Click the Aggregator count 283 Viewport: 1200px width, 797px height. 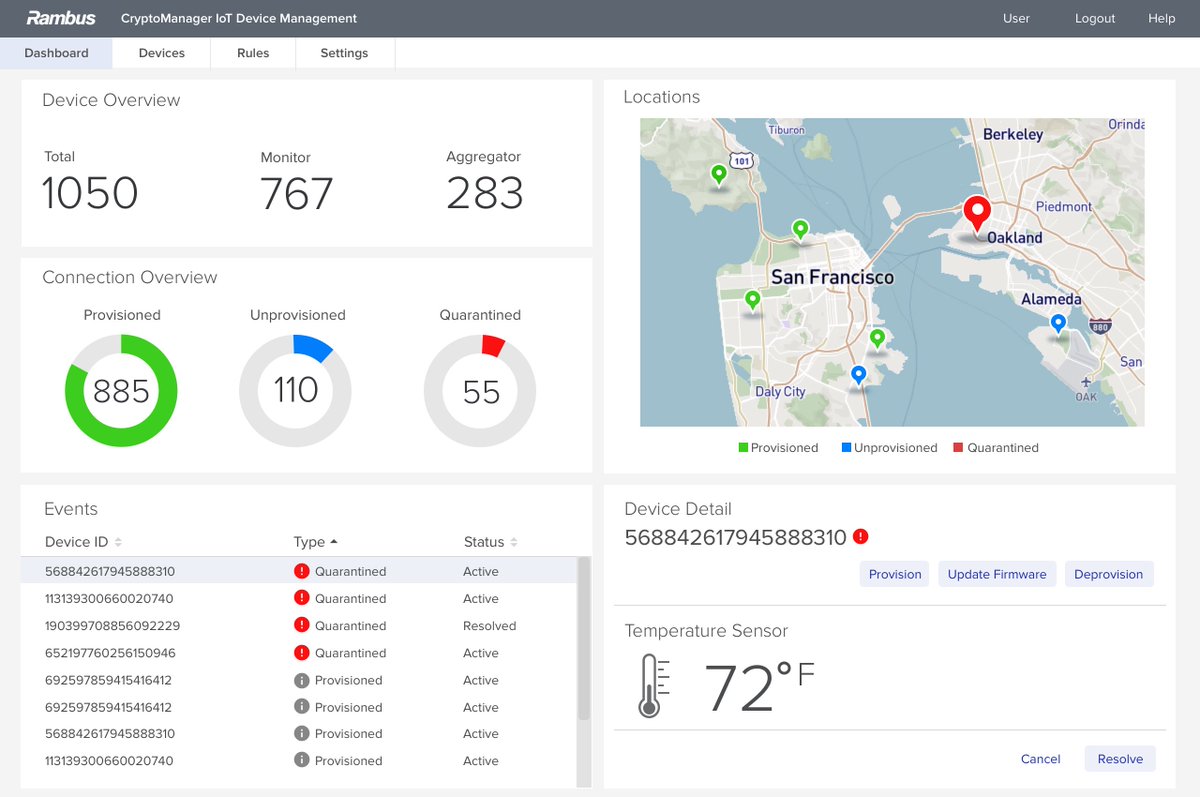point(485,193)
